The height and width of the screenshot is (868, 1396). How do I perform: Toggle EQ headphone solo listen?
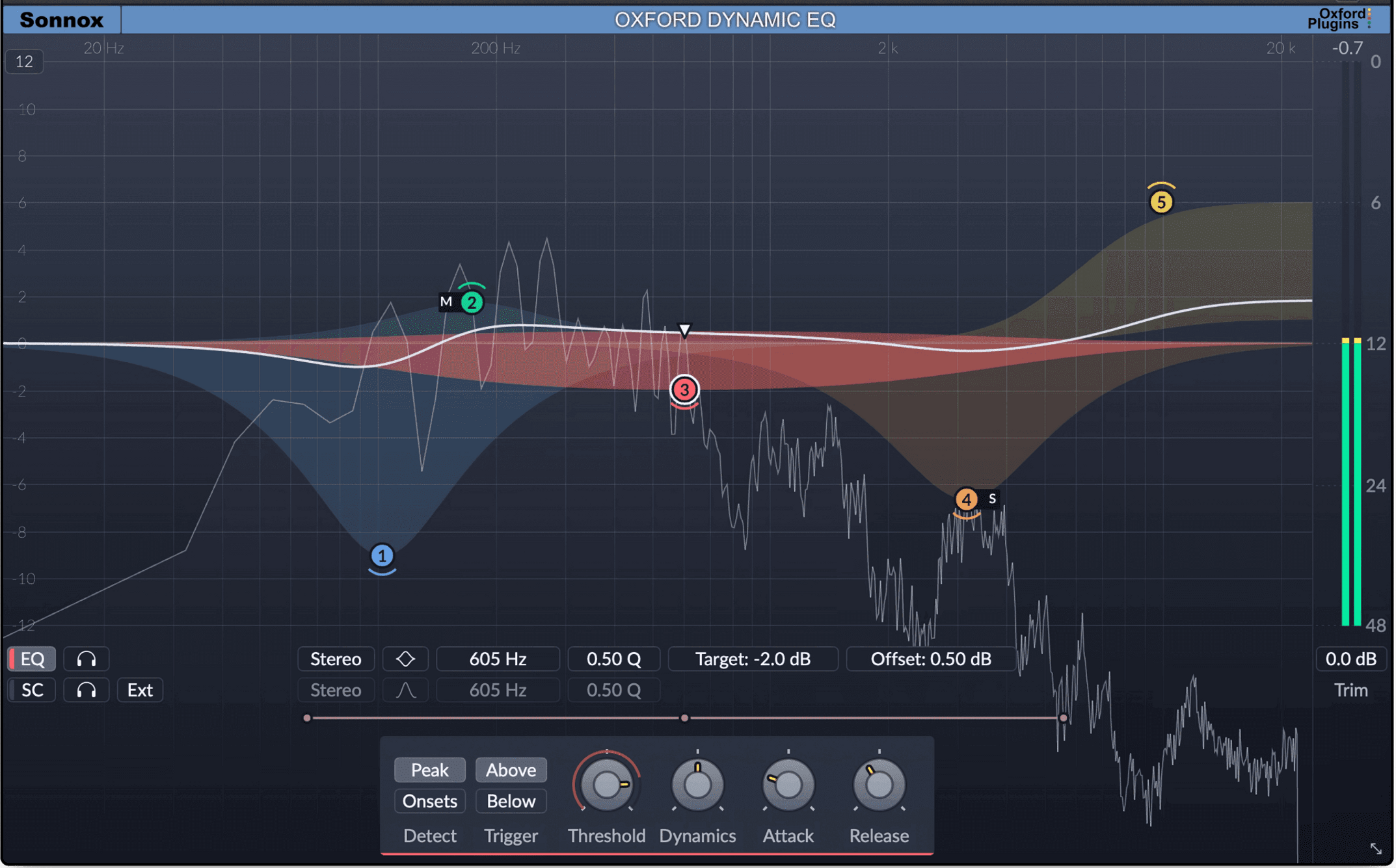(x=87, y=659)
